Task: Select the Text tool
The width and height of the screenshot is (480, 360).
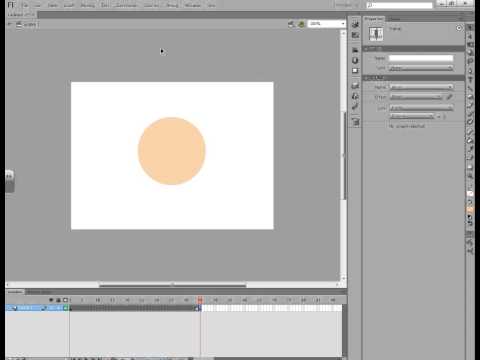Action: click(470, 80)
